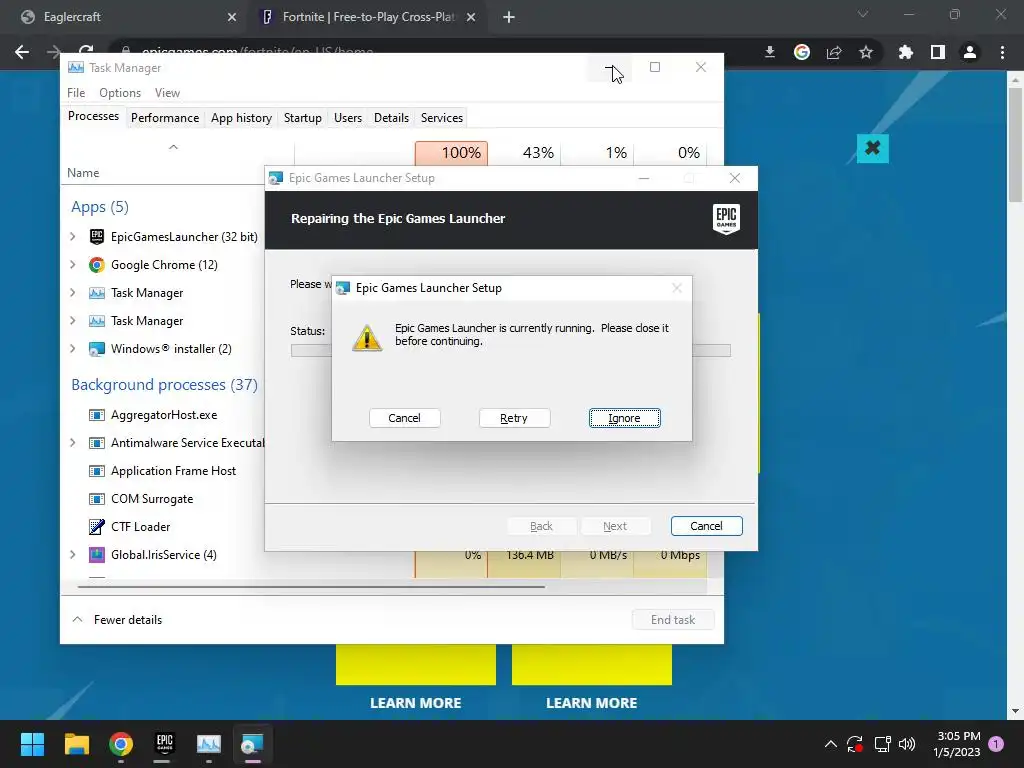
Task: Sort by the 100% CPU column header
Action: pyautogui.click(x=451, y=153)
